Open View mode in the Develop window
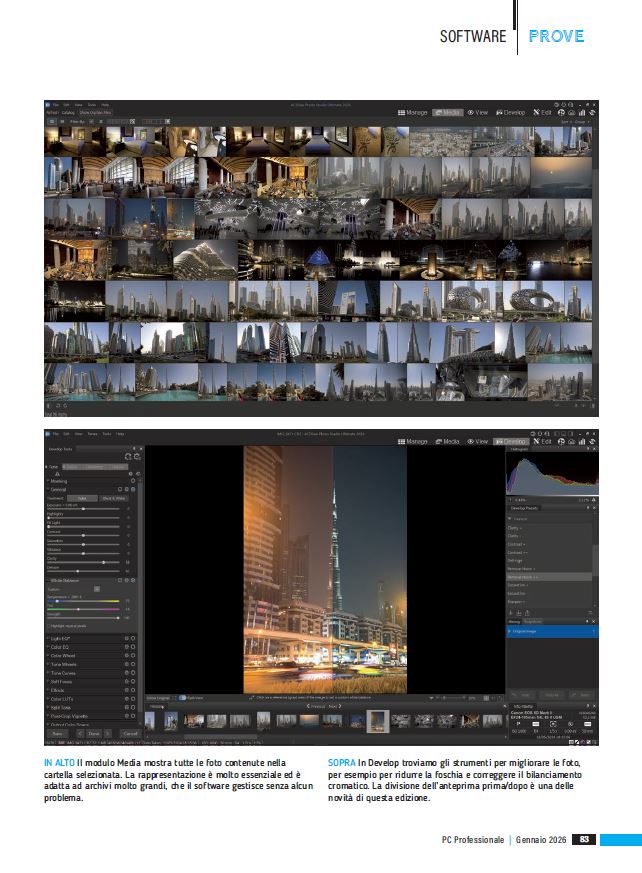Viewport: 642px width, 873px height. [478, 442]
